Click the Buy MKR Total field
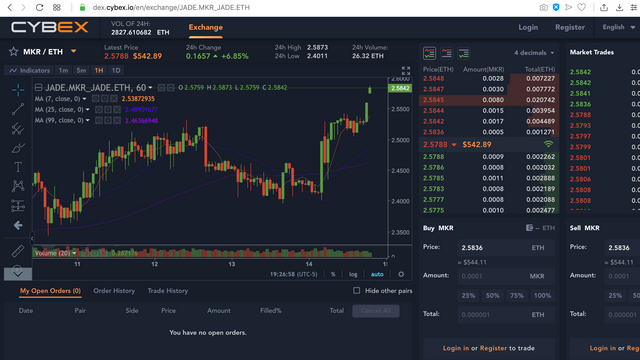The width and height of the screenshot is (640, 360). point(506,315)
